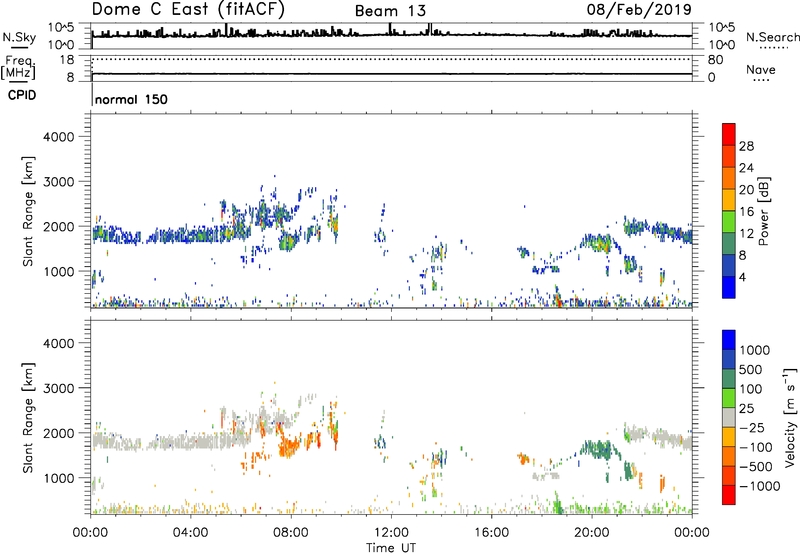Click the '1000' tick at the top of the velocity scale

click(x=755, y=350)
